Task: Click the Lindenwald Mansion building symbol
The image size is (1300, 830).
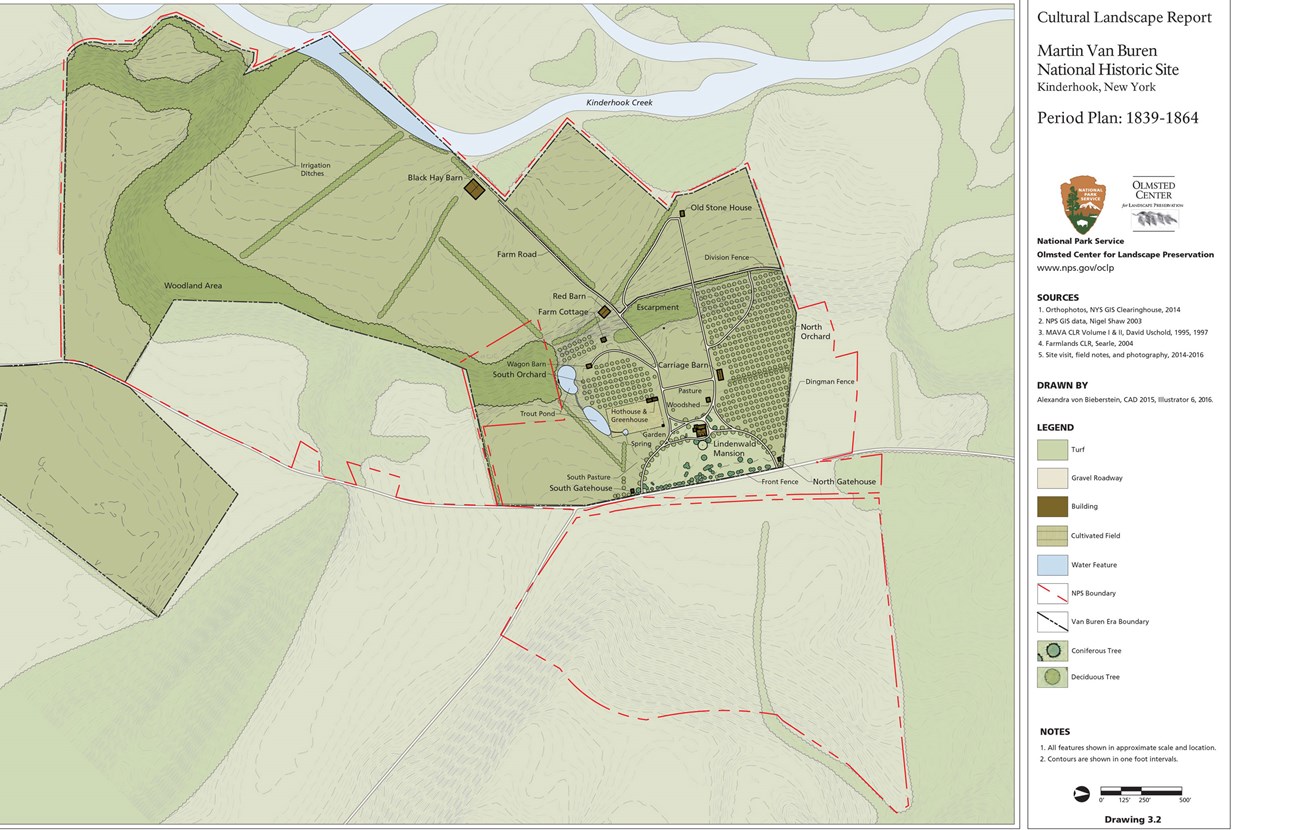Action: [701, 429]
